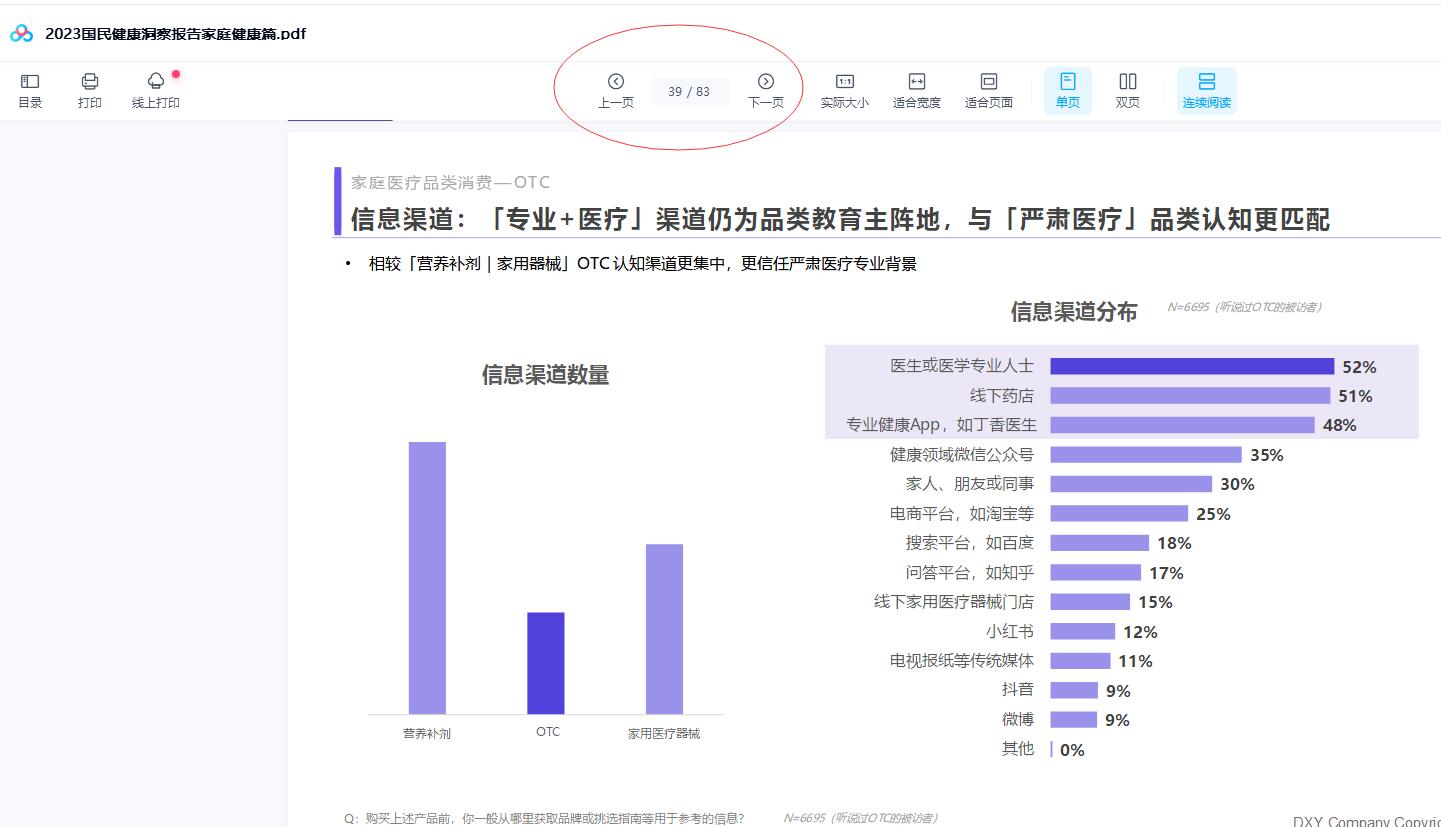The height and width of the screenshot is (827, 1441).
Task: Open the 目录 table of contents panel
Action: pyautogui.click(x=30, y=90)
